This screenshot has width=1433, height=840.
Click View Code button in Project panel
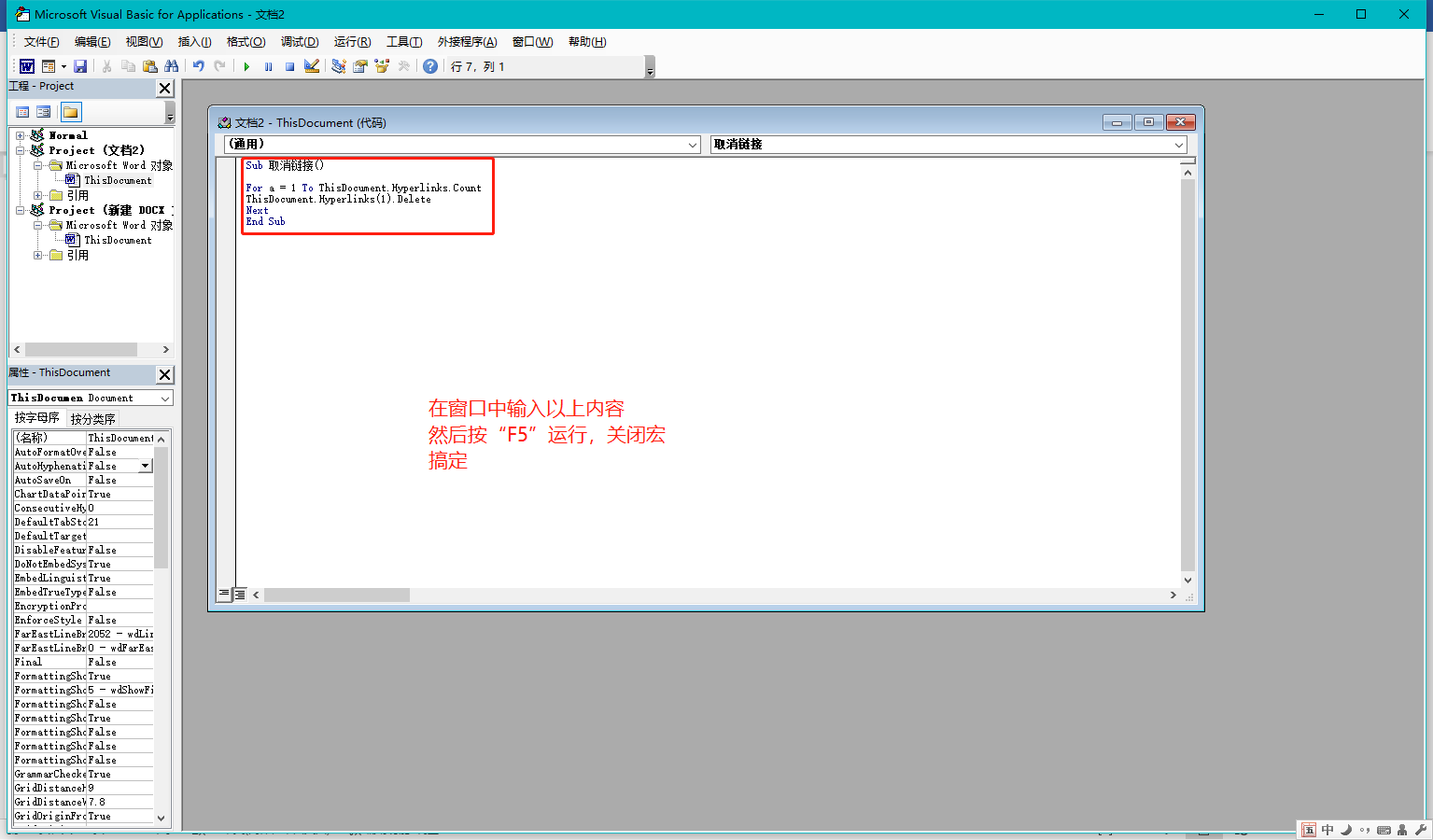[22, 112]
